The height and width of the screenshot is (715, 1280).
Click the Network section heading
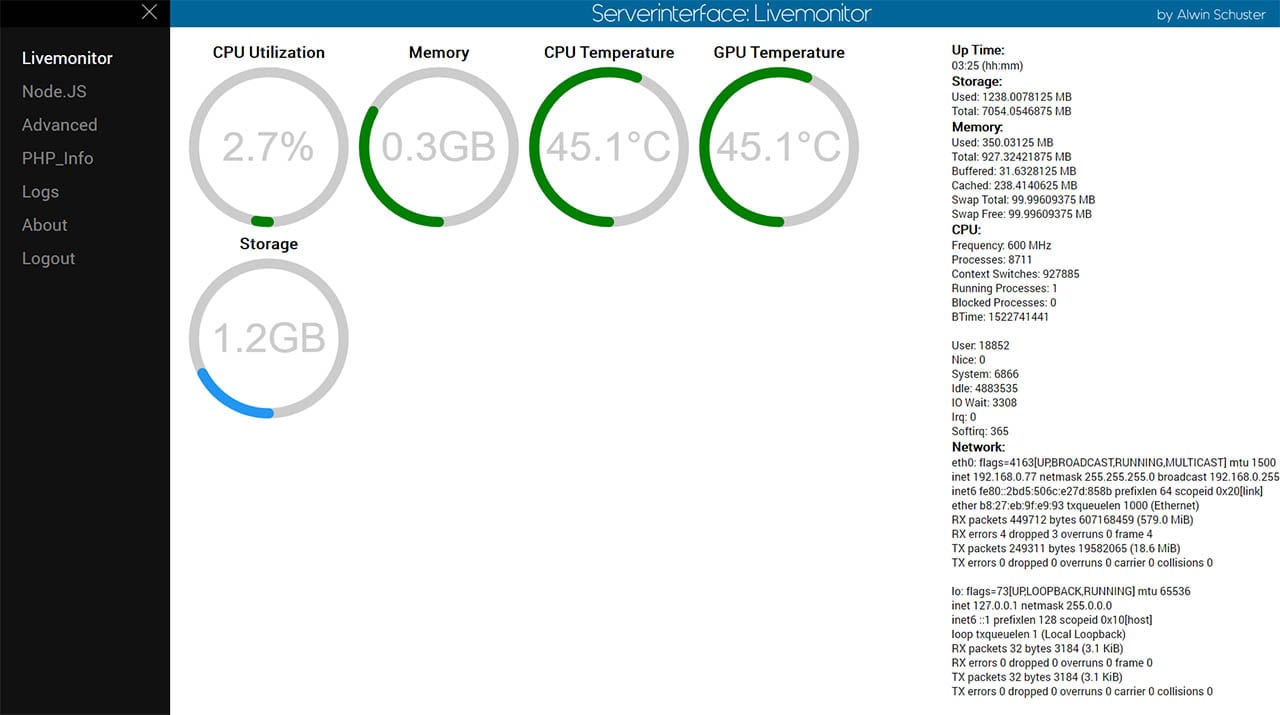pyautogui.click(x=978, y=447)
